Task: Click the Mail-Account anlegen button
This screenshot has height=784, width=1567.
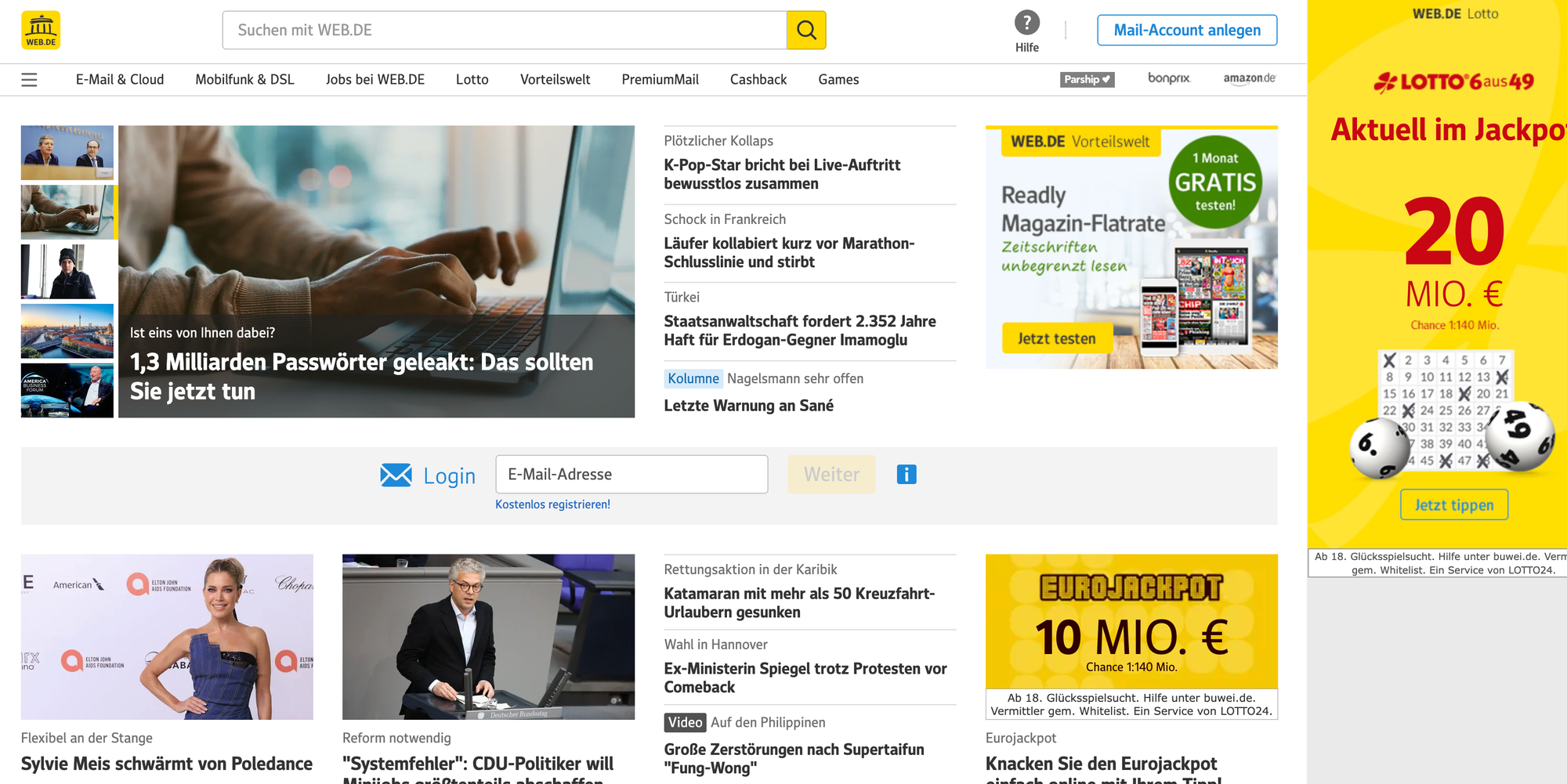Action: 1186,30
